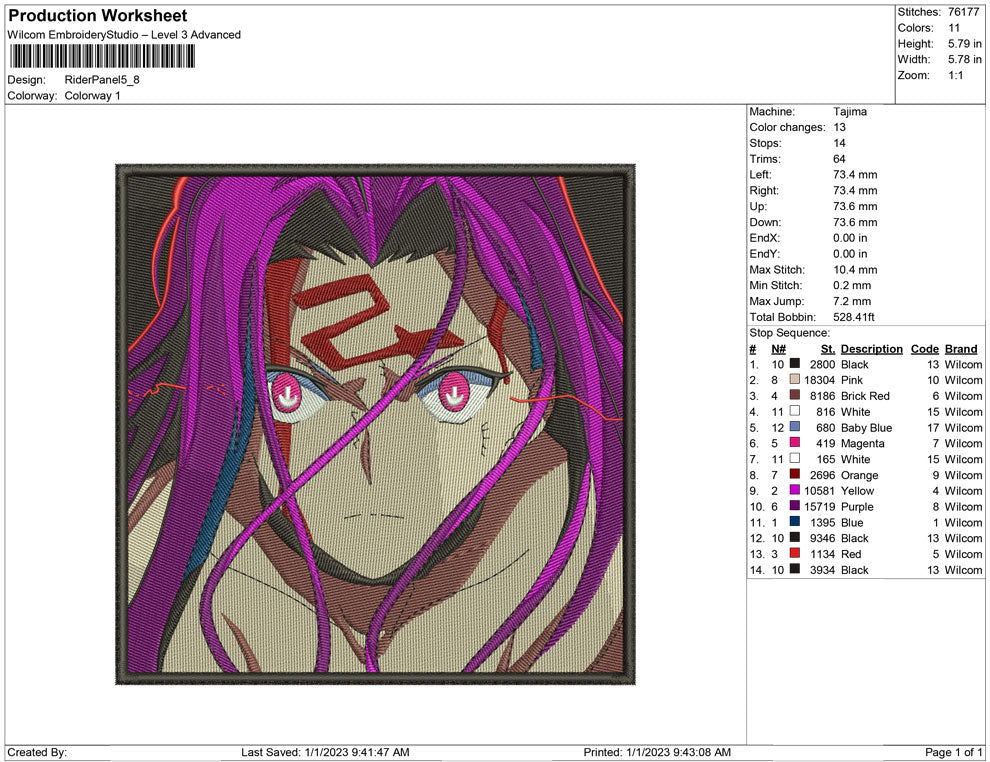990x762 pixels.
Task: Click the 'EndY:' label
Action: pyautogui.click(x=765, y=254)
